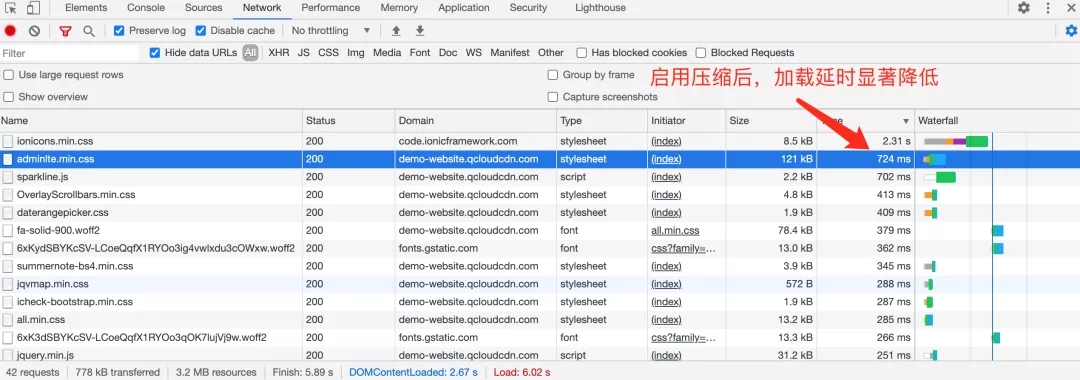Open css?family initiator for 6xKydSBYKcSV font
This screenshot has height=380, width=1080.
pos(683,249)
